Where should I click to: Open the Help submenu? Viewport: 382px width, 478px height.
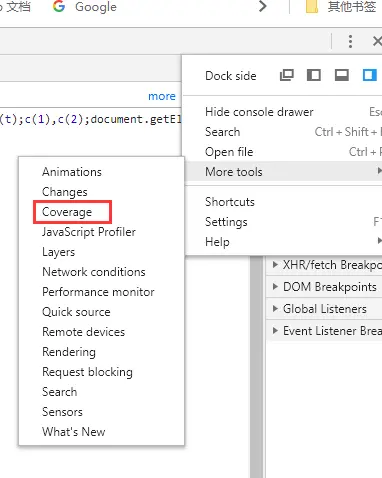click(283, 242)
